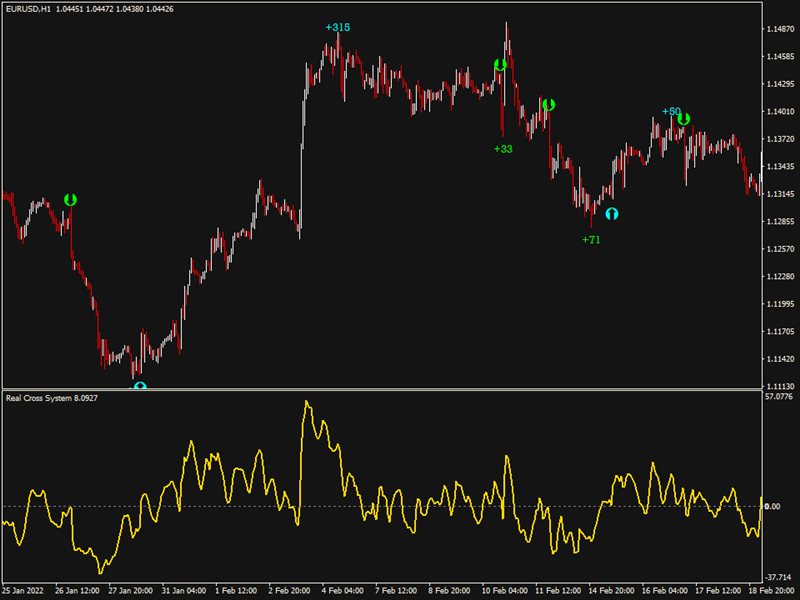Select the +50 profit label

671,112
